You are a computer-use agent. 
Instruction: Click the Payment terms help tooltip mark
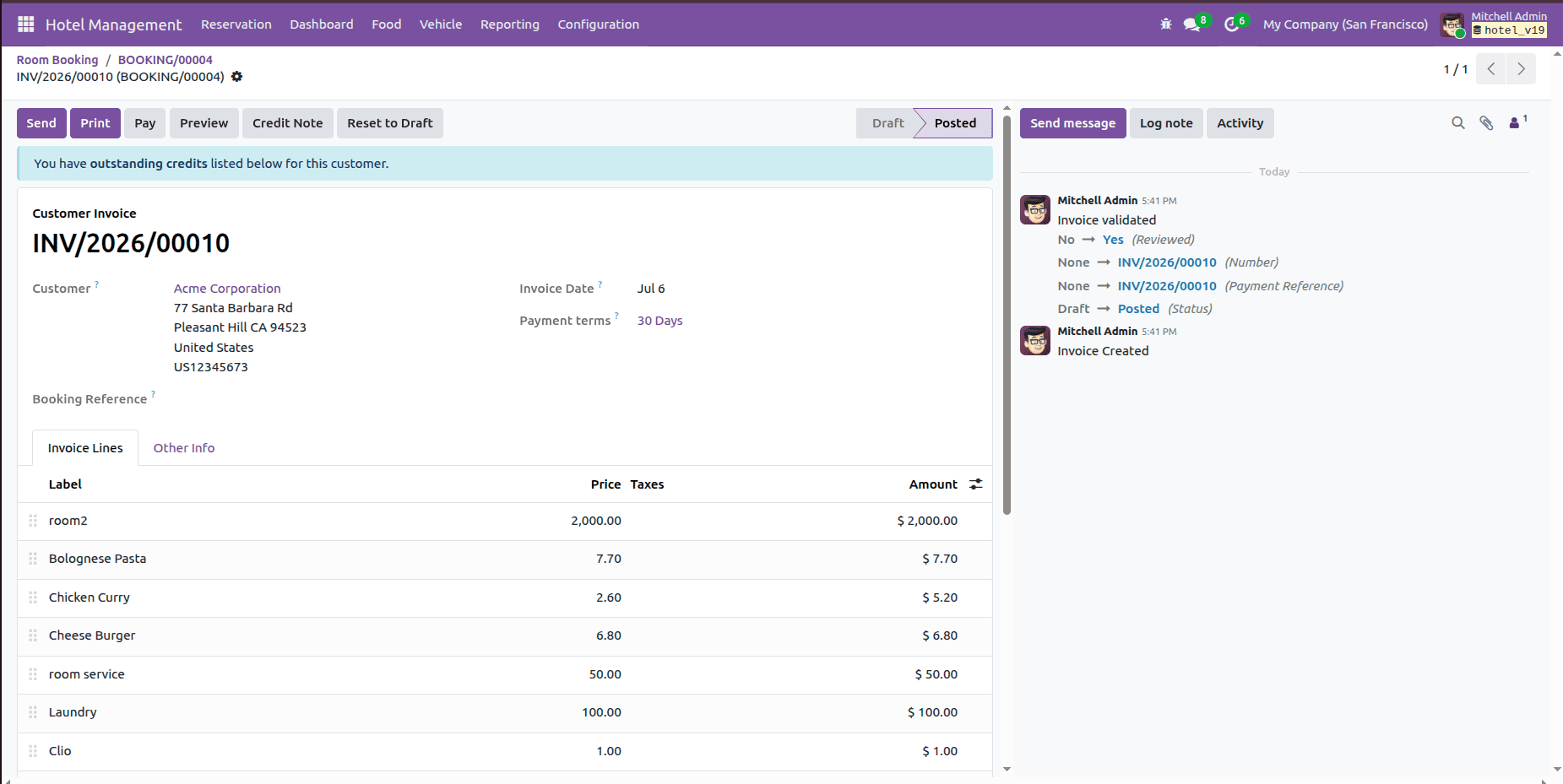pos(616,316)
